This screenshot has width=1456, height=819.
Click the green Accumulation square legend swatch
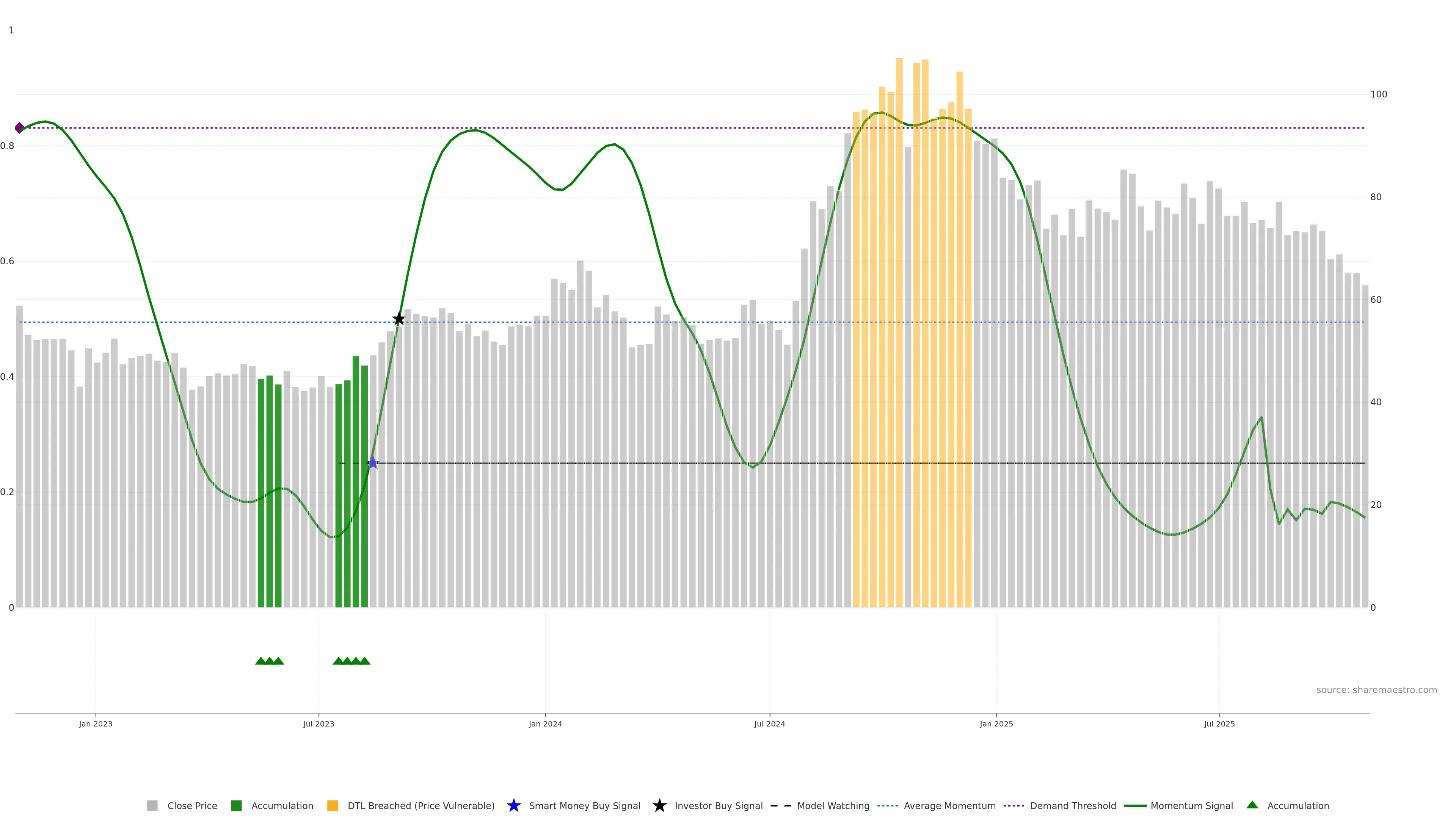tap(236, 805)
